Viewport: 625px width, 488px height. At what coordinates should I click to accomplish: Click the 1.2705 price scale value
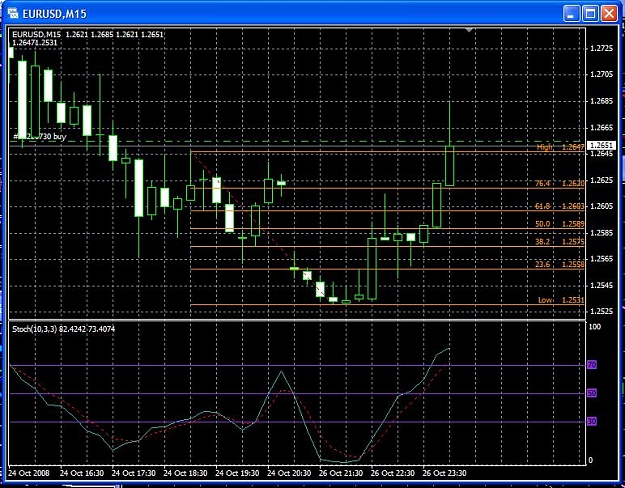601,74
